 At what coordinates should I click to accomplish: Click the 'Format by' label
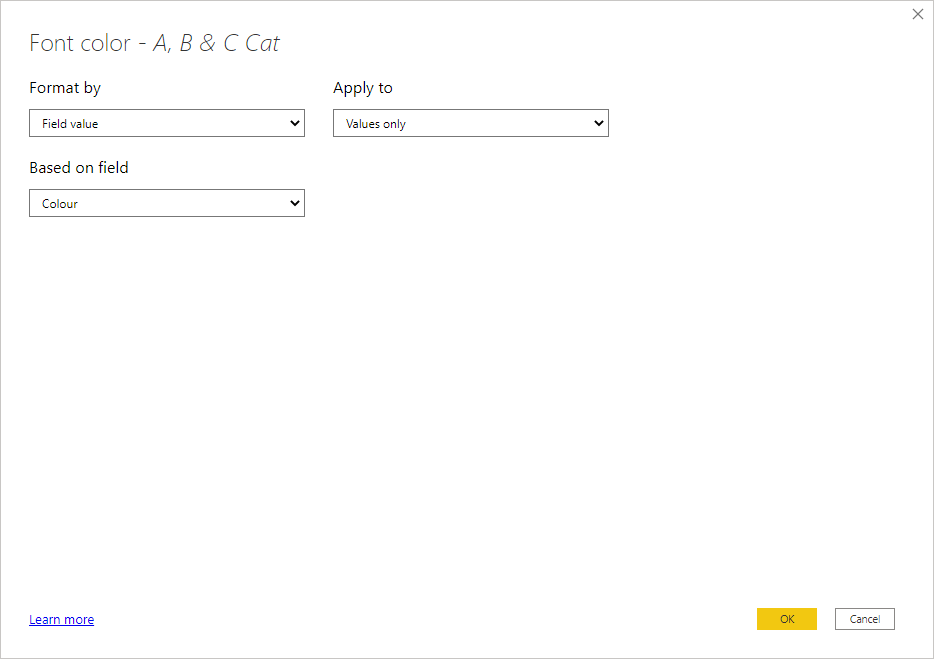click(65, 88)
